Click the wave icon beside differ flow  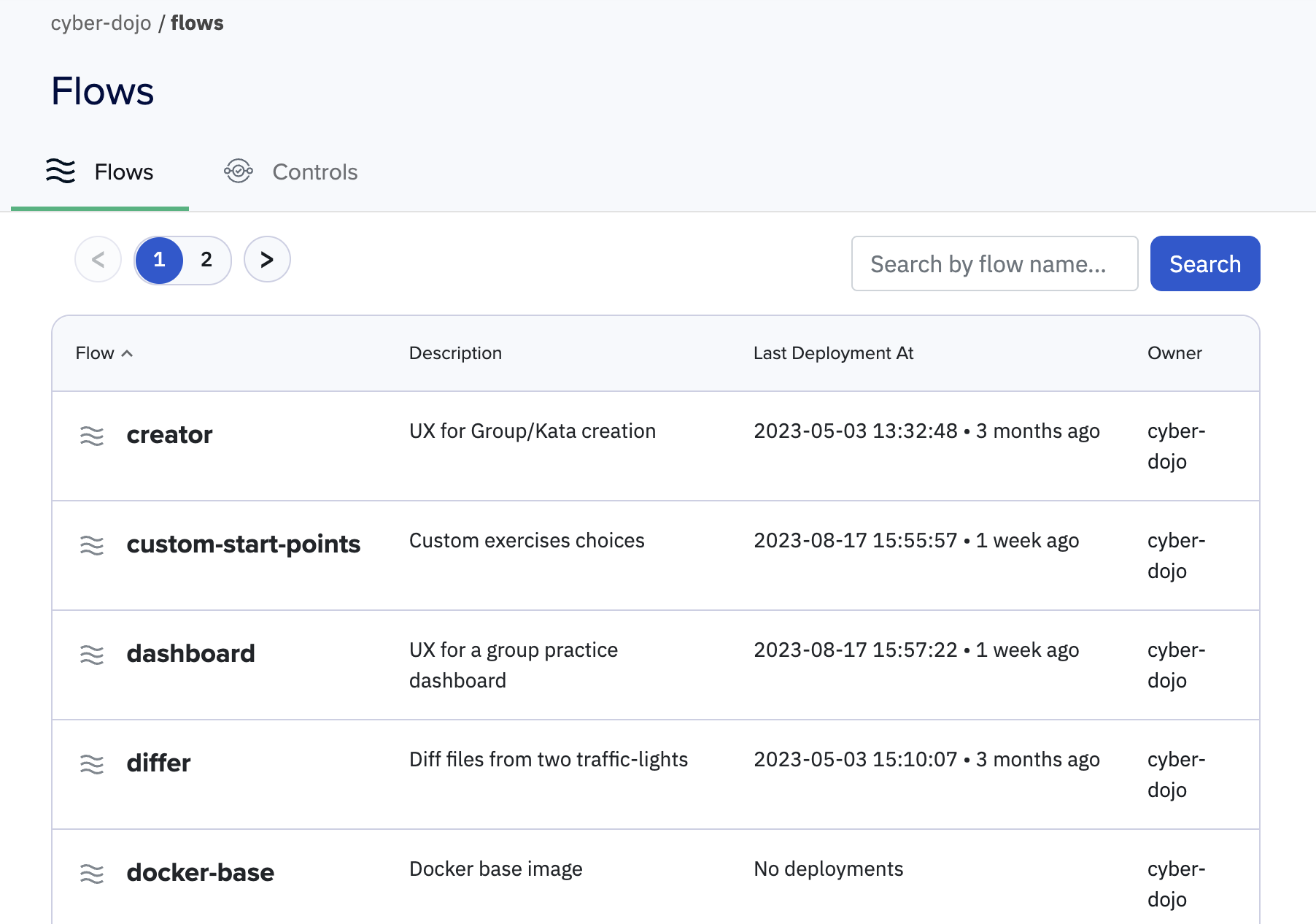[92, 764]
